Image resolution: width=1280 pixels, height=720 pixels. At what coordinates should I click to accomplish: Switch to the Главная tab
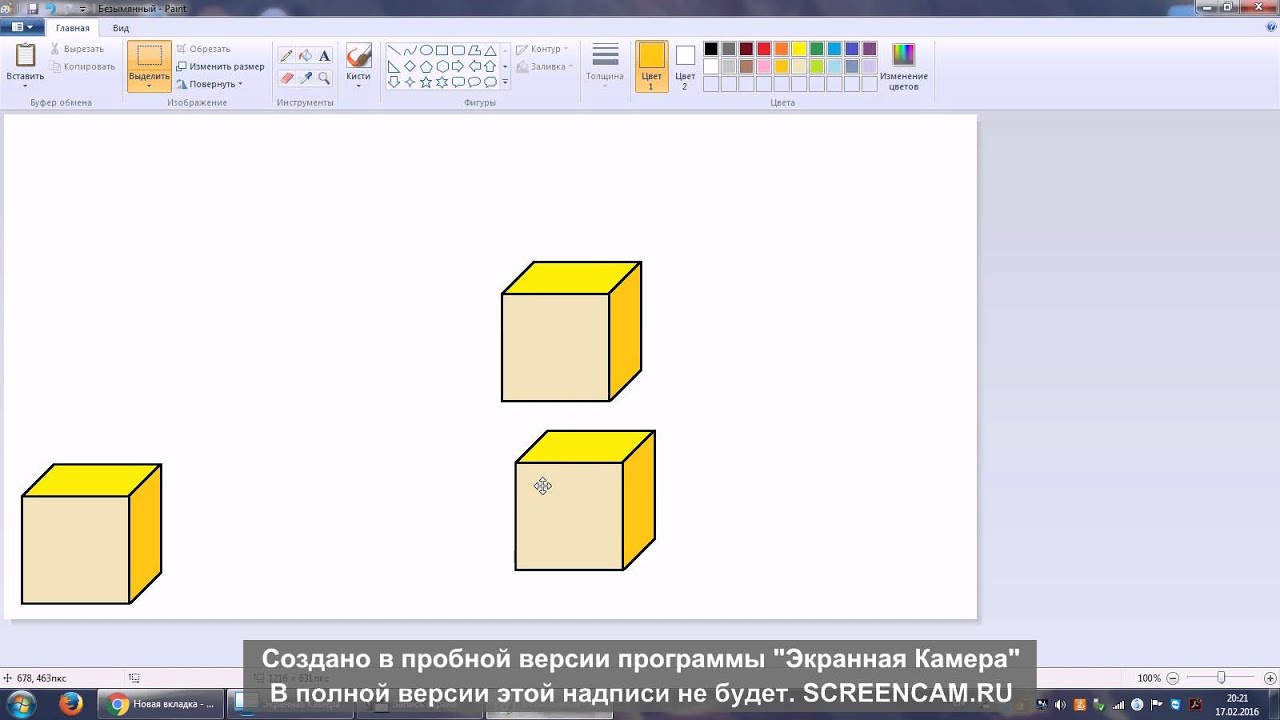click(72, 28)
